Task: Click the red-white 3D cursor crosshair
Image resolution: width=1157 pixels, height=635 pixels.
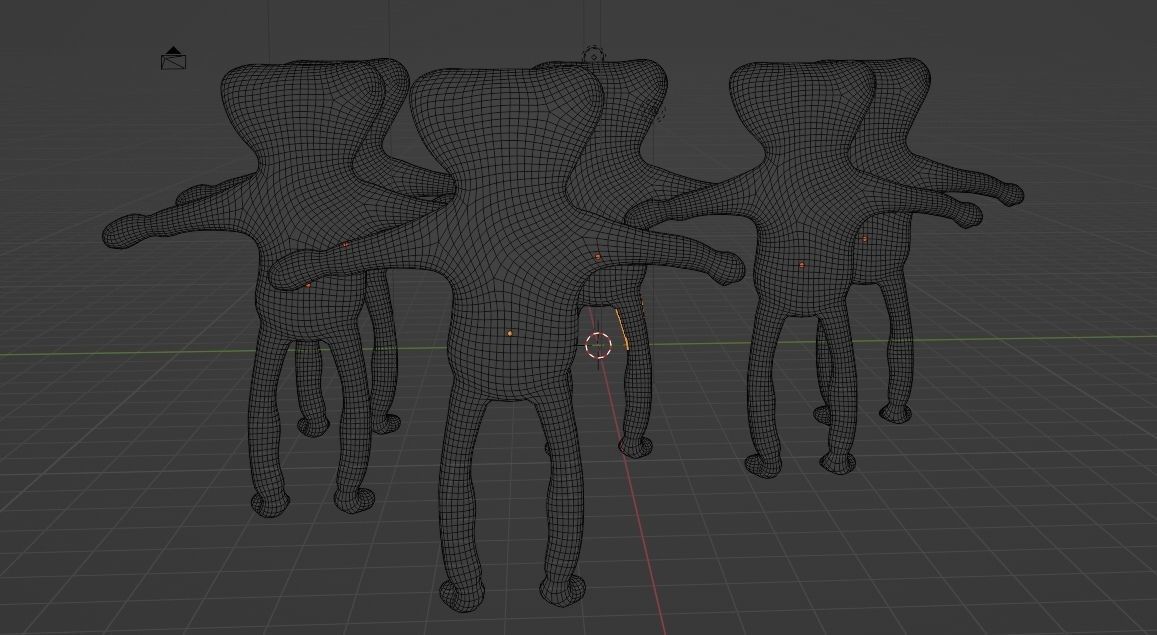Action: (598, 344)
